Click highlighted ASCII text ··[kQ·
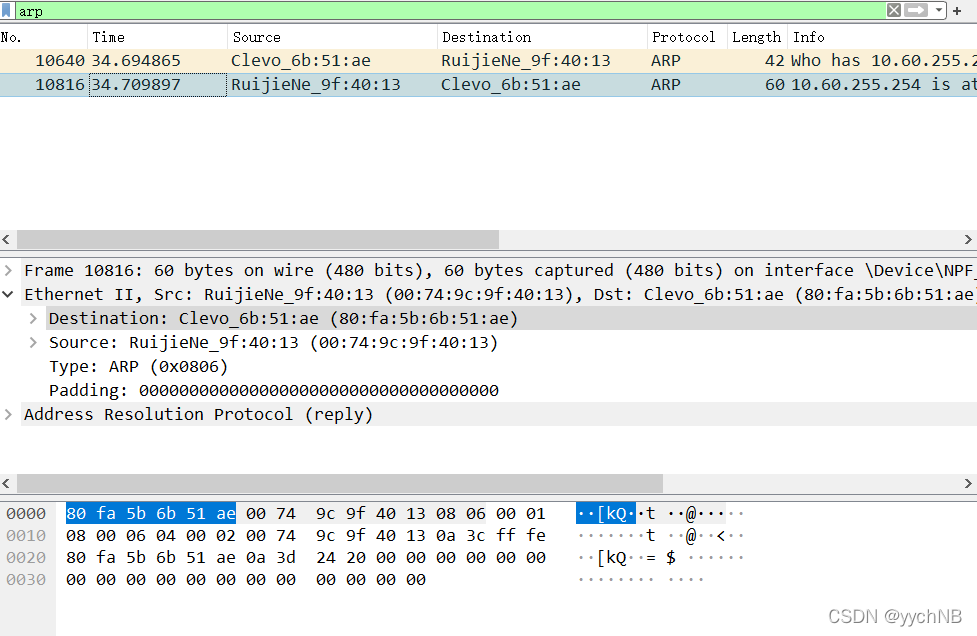Viewport: 977px width, 636px height. coord(606,513)
